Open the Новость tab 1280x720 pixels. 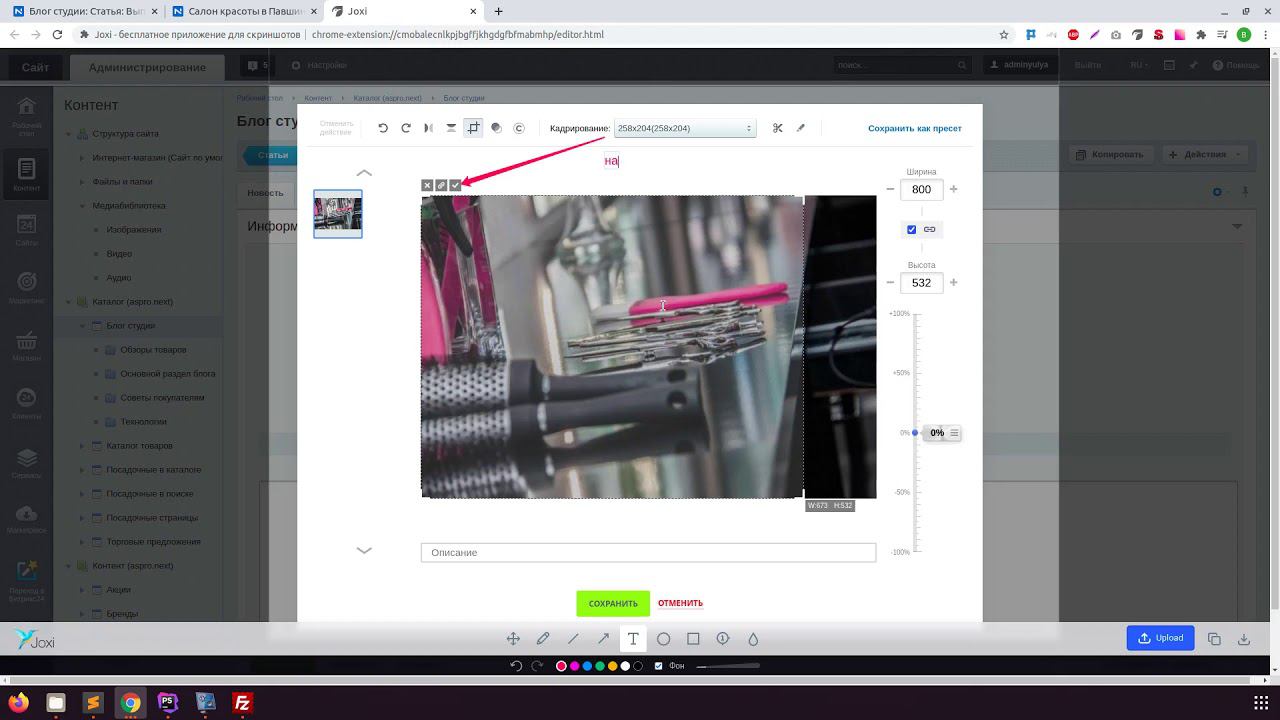[265, 193]
